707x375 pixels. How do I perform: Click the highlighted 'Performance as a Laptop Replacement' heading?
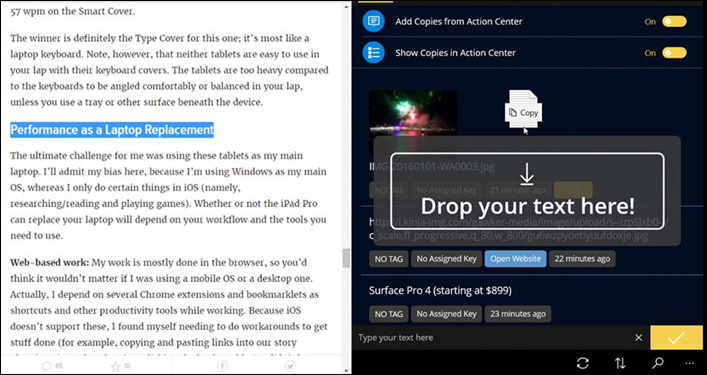pos(112,130)
